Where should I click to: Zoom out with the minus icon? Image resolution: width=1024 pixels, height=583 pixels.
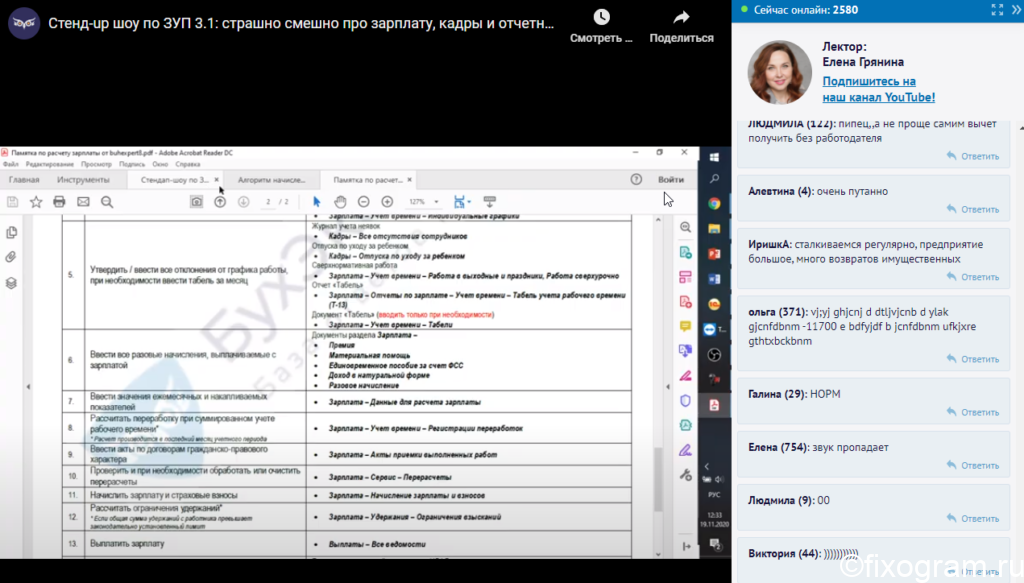364,202
